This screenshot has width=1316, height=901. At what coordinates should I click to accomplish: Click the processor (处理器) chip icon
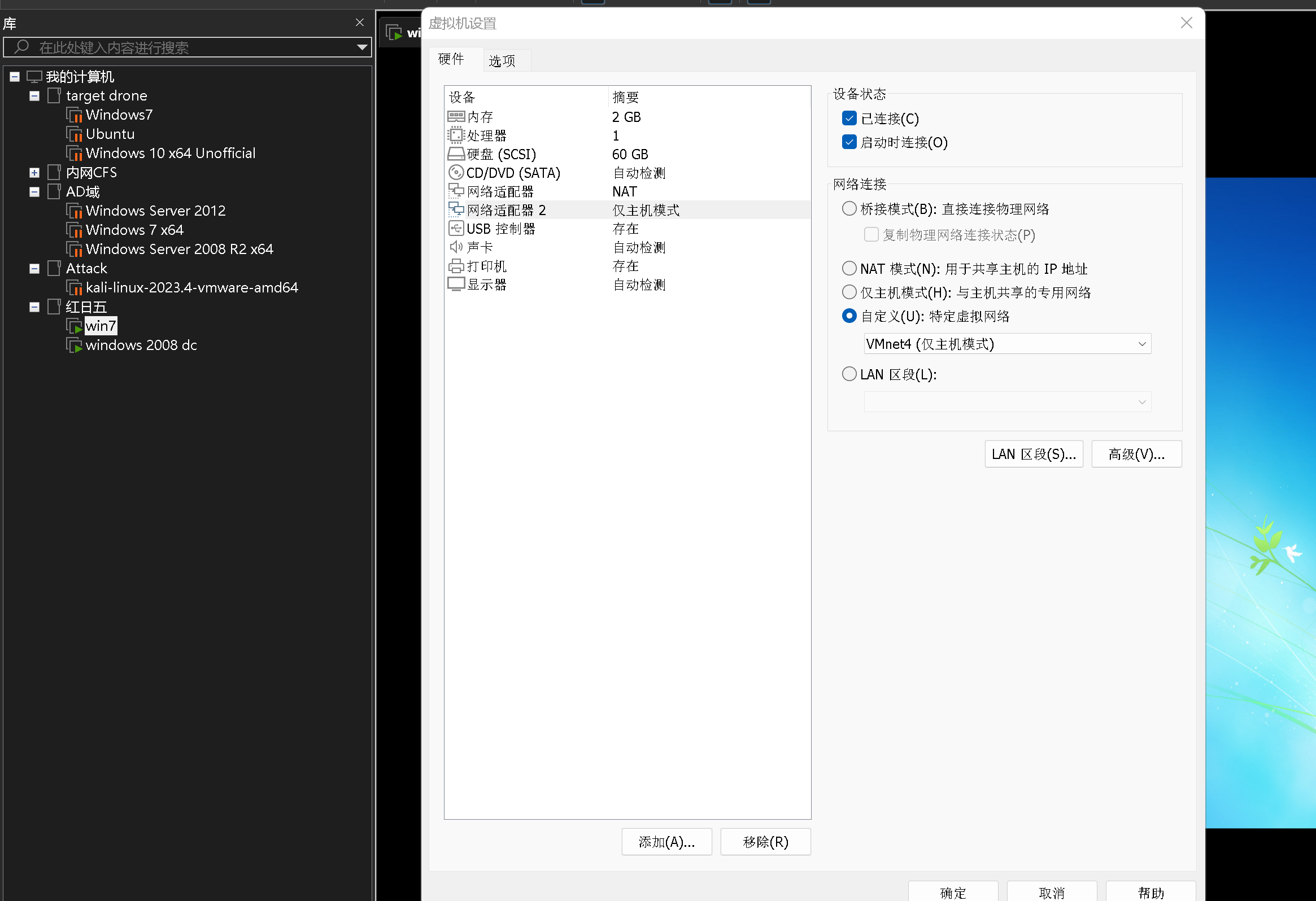pos(456,135)
